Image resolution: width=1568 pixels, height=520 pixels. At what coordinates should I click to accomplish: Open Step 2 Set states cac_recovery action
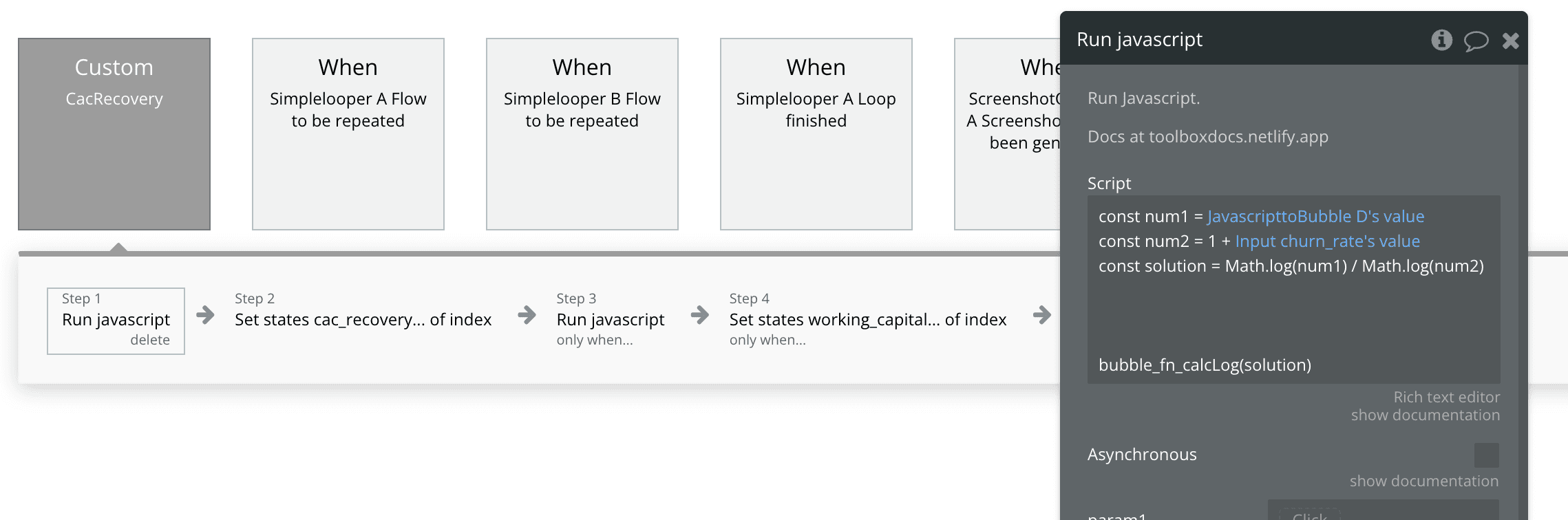pyautogui.click(x=363, y=319)
